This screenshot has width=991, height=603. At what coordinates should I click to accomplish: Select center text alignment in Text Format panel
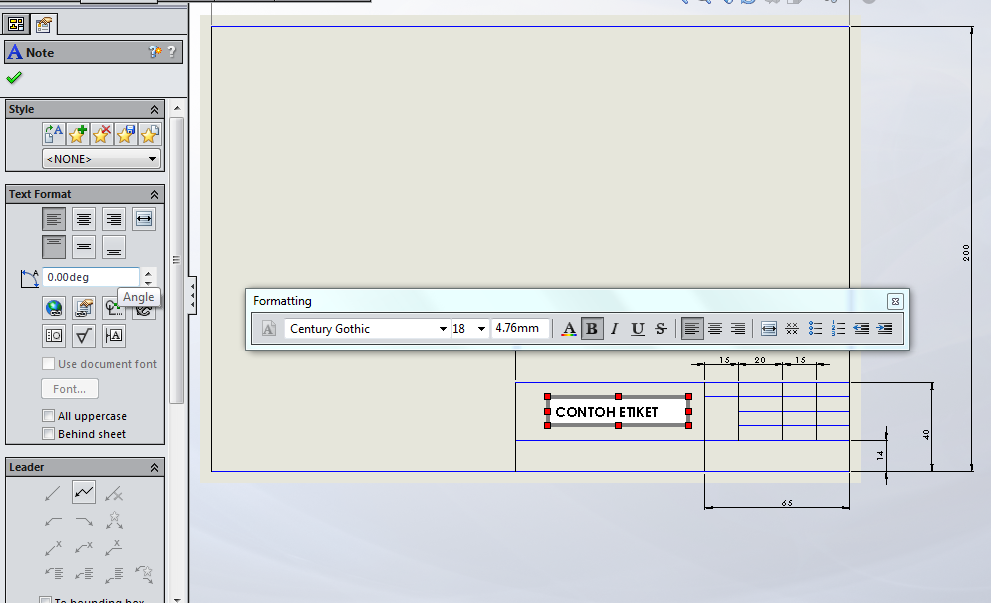click(x=84, y=219)
